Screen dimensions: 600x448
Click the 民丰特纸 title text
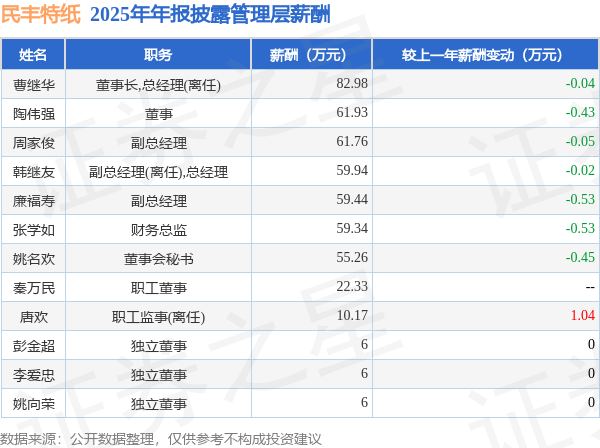tap(41, 15)
